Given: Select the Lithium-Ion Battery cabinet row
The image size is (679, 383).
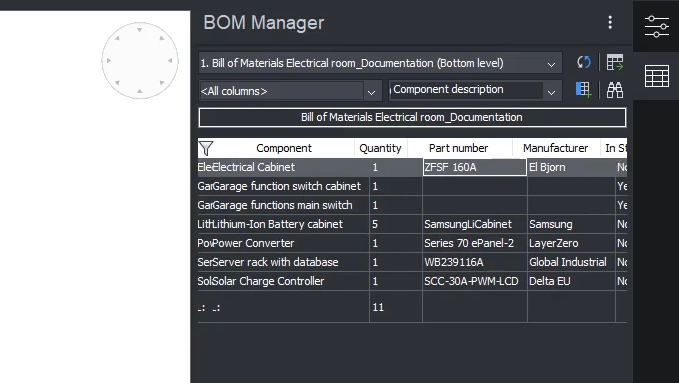Looking at the screenshot, I should 412,224.
